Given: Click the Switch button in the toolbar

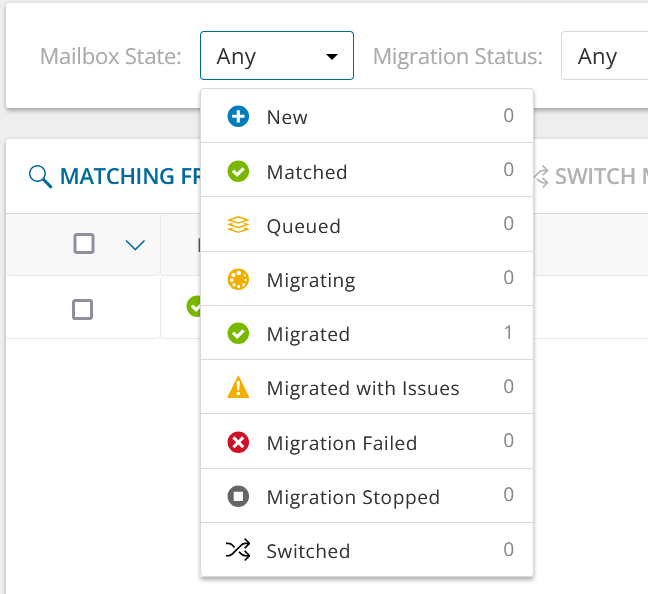Looking at the screenshot, I should click(590, 177).
